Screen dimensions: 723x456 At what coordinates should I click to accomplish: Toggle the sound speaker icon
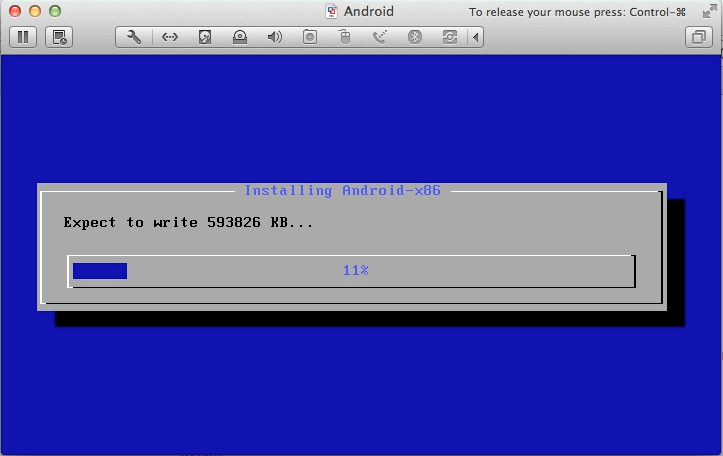[275, 37]
